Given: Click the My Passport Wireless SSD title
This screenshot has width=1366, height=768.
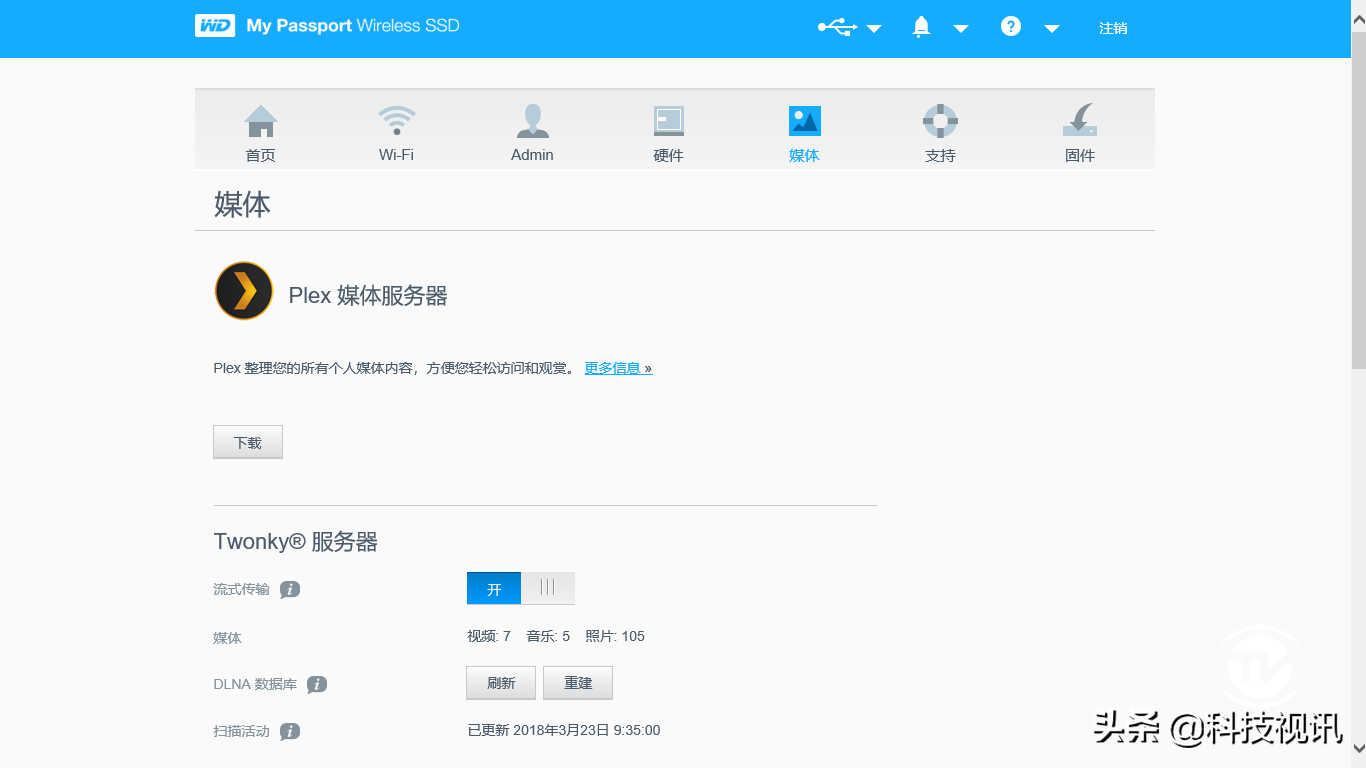Looking at the screenshot, I should click(353, 26).
